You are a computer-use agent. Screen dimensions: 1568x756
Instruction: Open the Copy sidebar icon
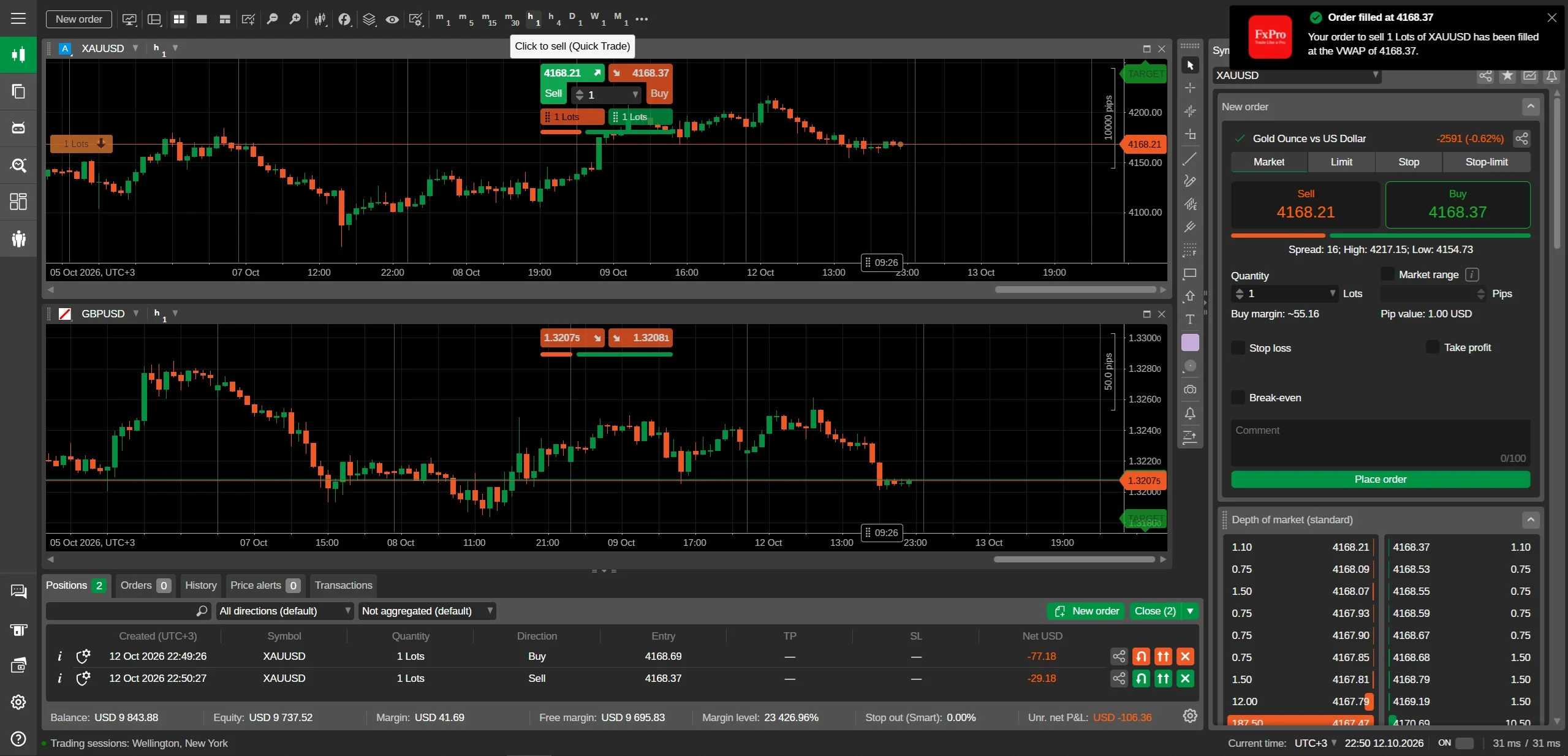pos(18,91)
